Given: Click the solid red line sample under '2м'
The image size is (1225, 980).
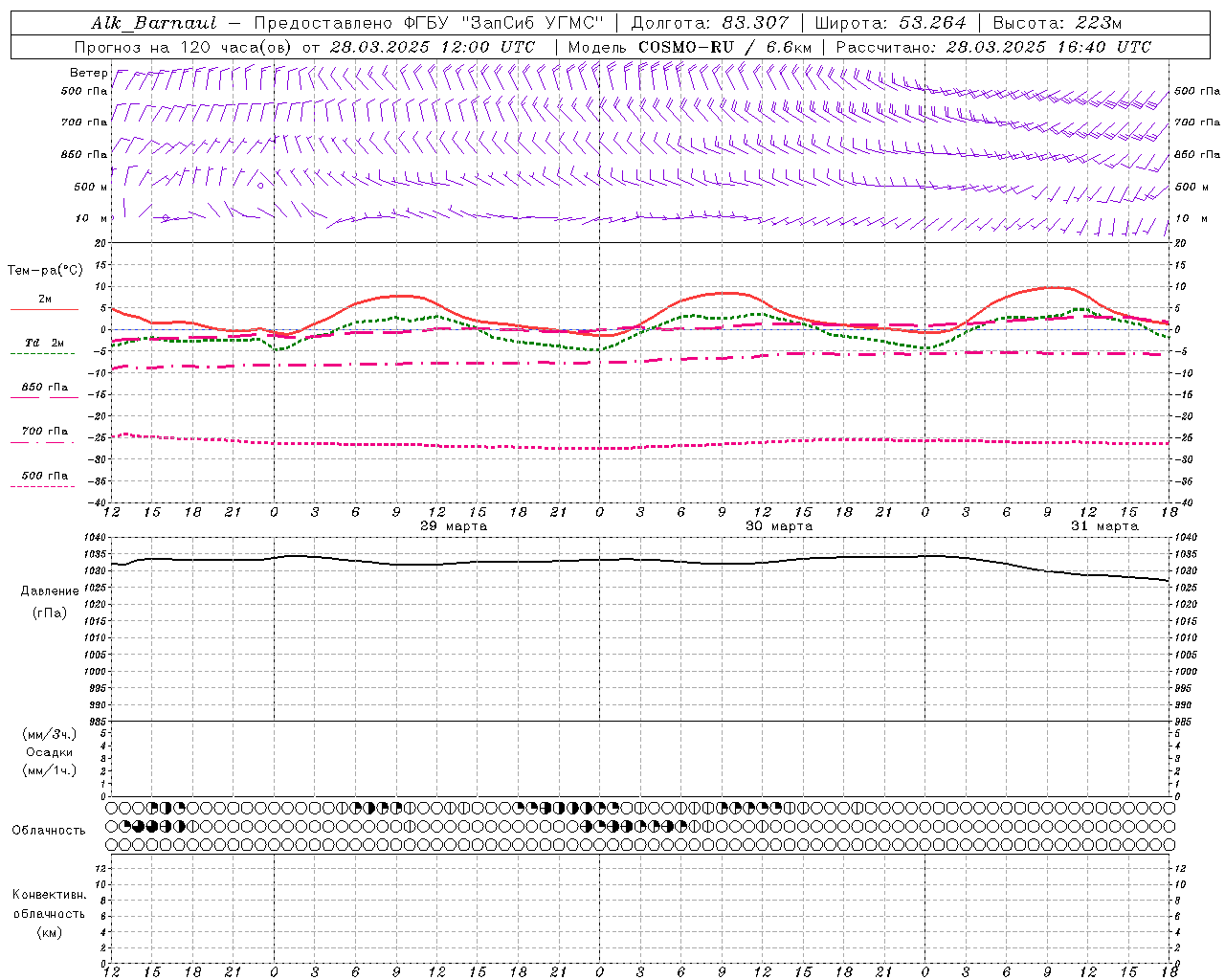Looking at the screenshot, I should [45, 309].
